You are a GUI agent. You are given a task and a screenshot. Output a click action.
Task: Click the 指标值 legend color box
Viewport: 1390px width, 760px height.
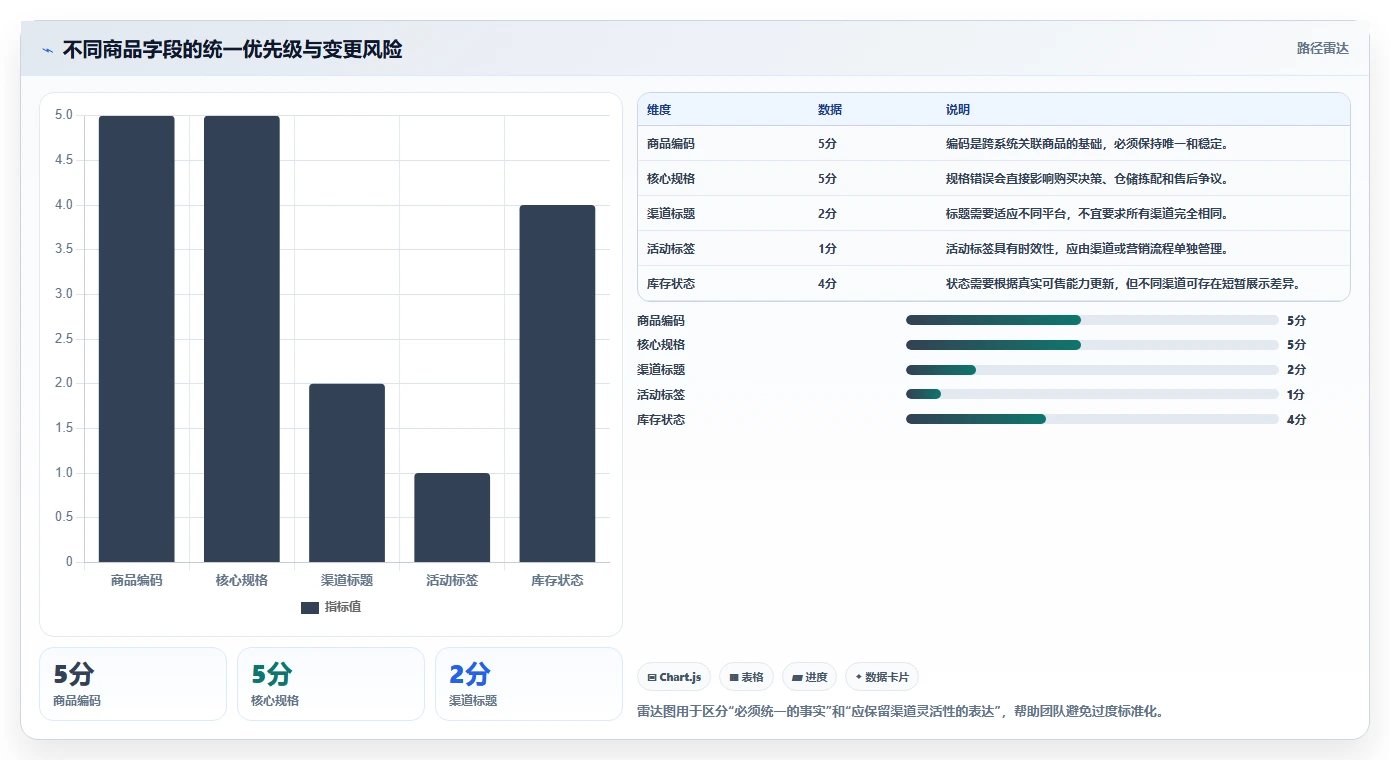309,608
